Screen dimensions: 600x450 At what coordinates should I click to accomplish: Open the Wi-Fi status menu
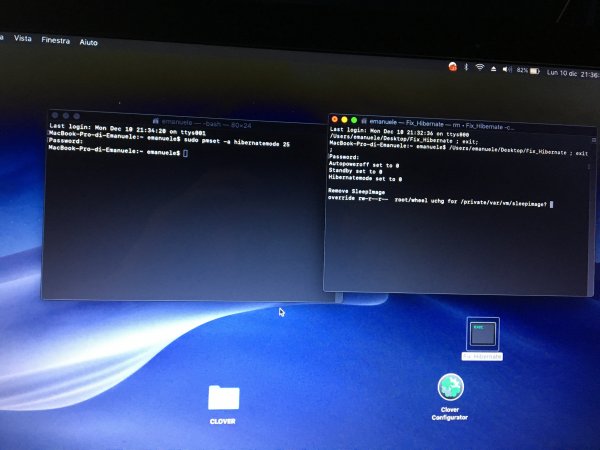(x=479, y=68)
